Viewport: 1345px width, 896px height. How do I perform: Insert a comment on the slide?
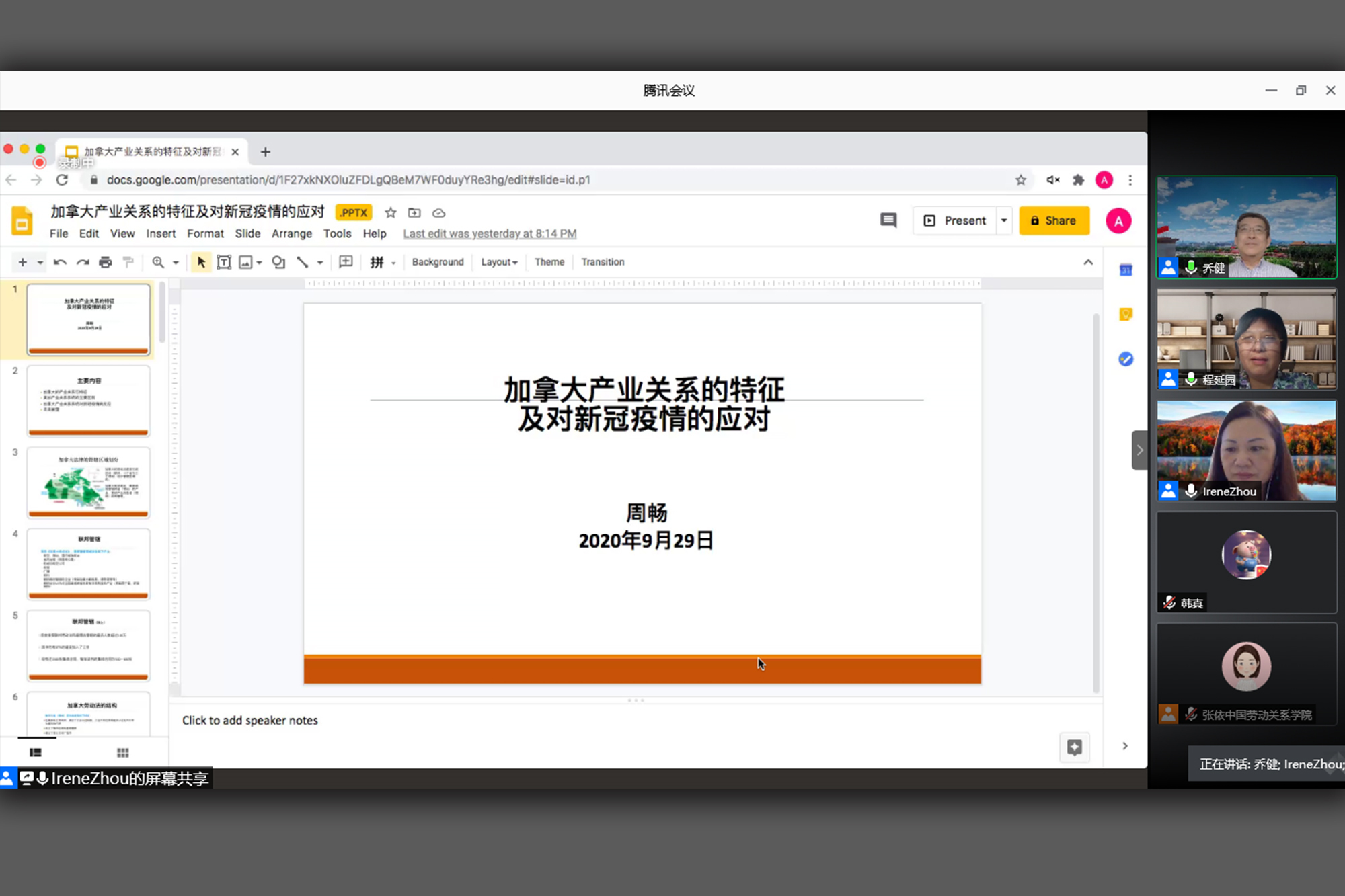(x=346, y=262)
